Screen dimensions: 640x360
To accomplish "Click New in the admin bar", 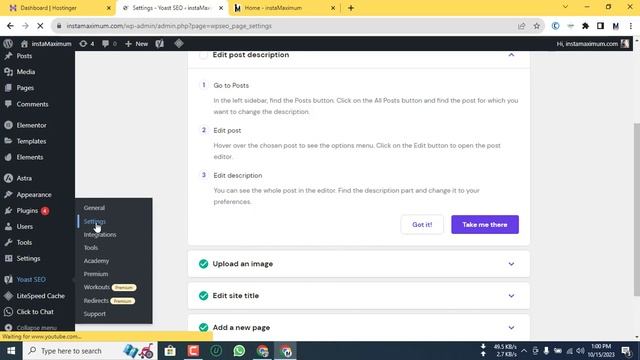I will pyautogui.click(x=137, y=44).
